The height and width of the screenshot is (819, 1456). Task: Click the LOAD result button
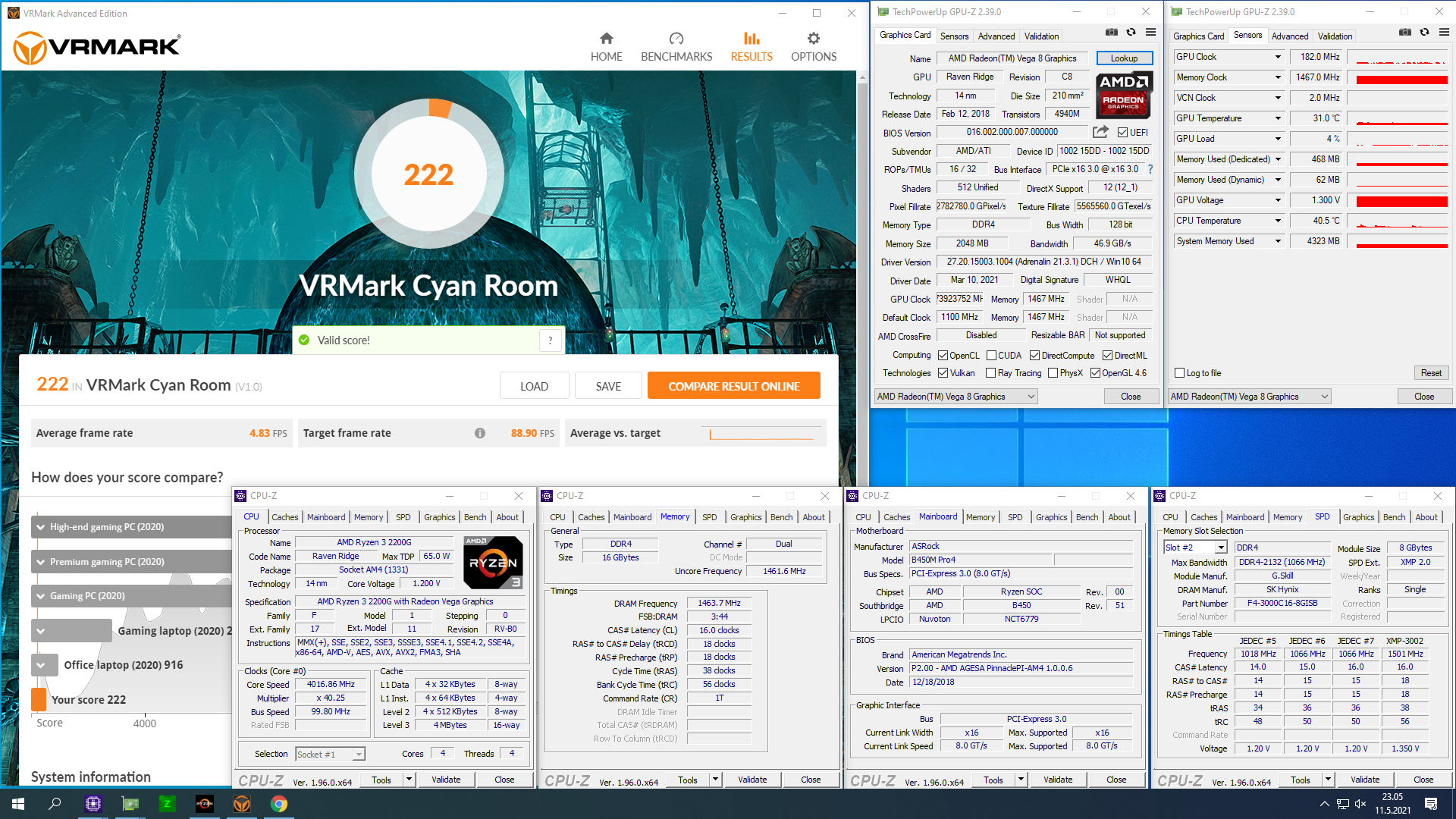[x=534, y=386]
